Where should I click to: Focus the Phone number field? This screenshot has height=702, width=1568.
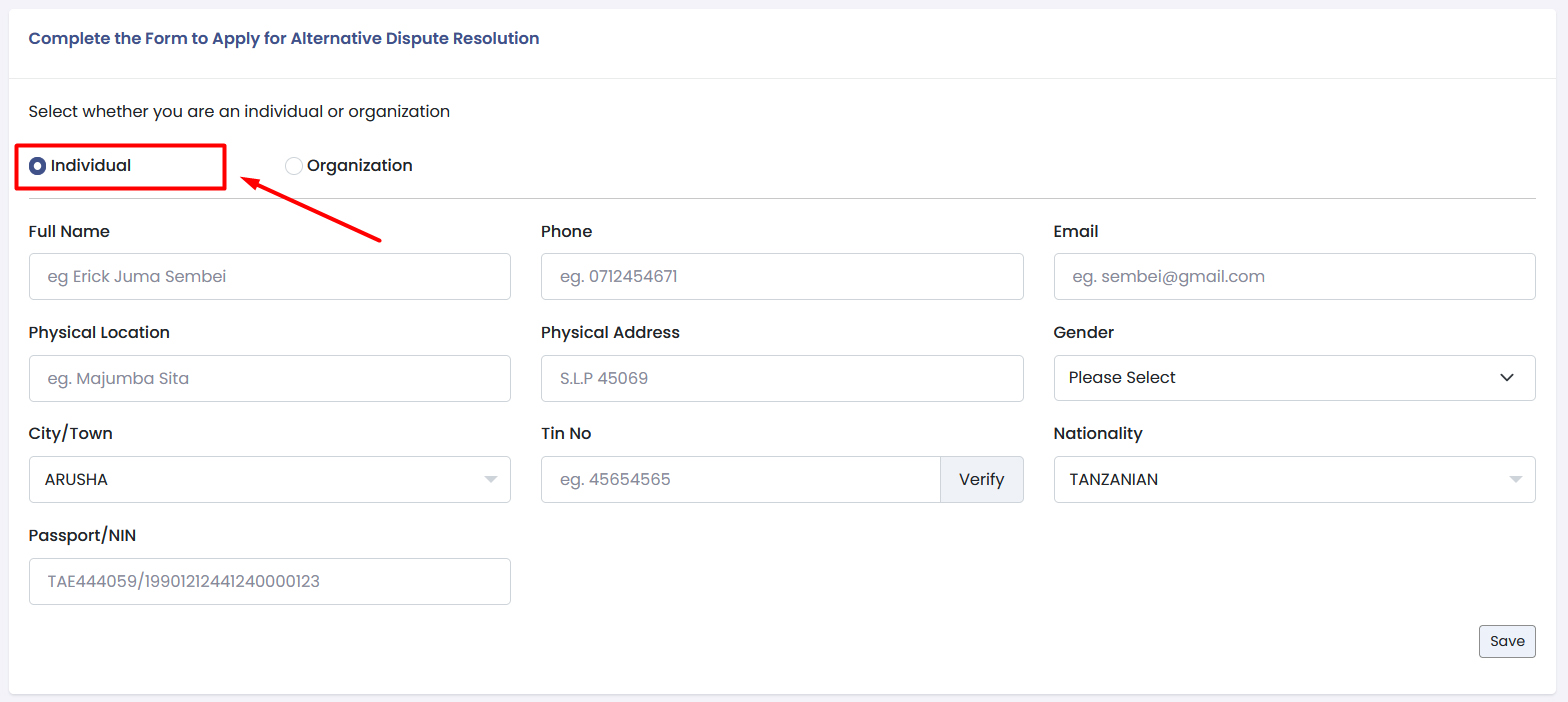click(781, 276)
